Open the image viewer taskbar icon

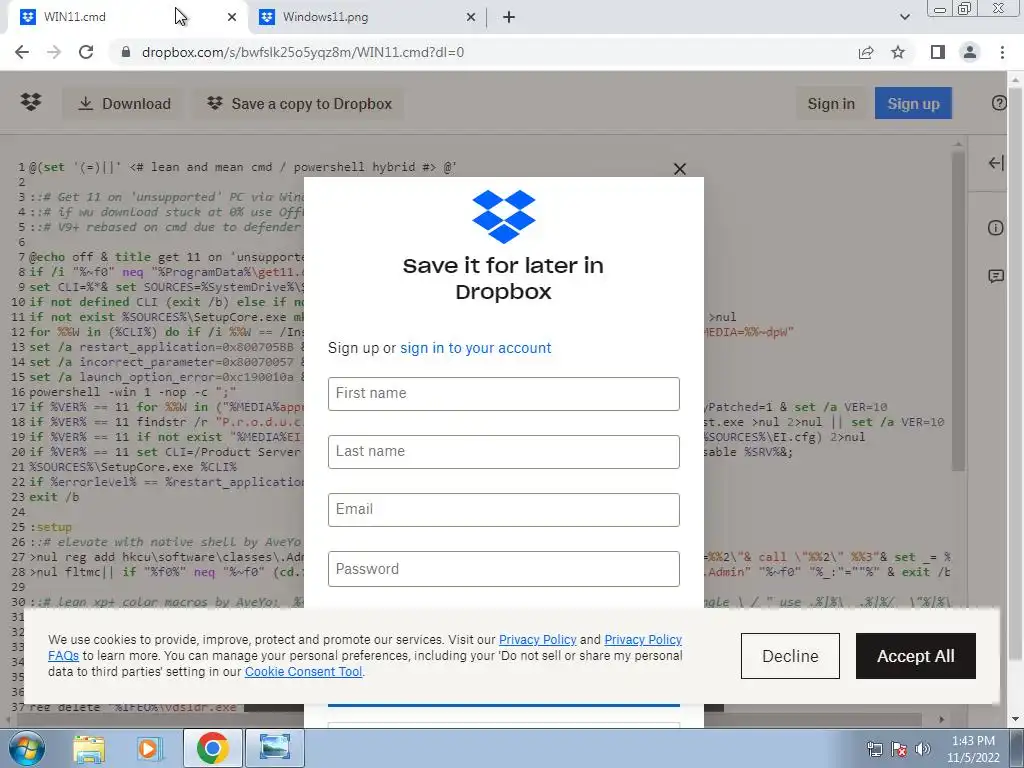coord(274,748)
